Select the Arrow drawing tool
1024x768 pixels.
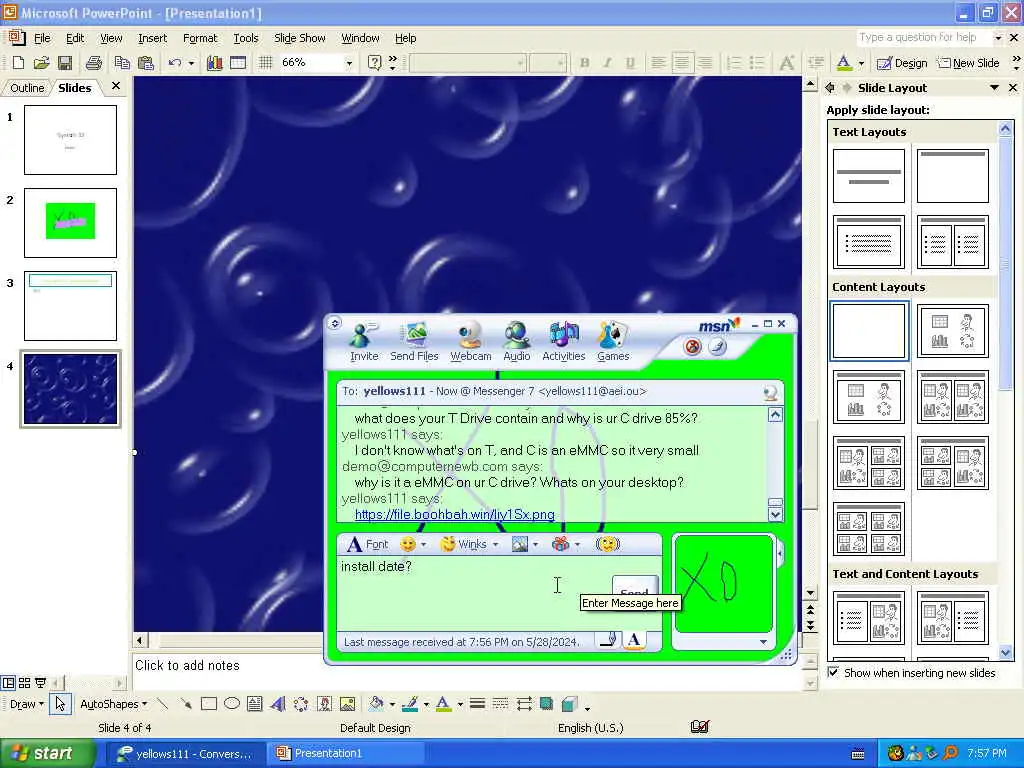tap(186, 704)
